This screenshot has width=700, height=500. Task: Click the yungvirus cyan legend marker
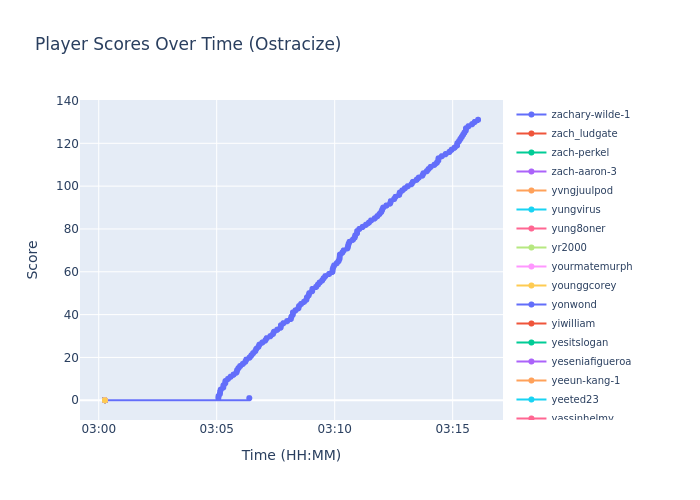pos(531,210)
